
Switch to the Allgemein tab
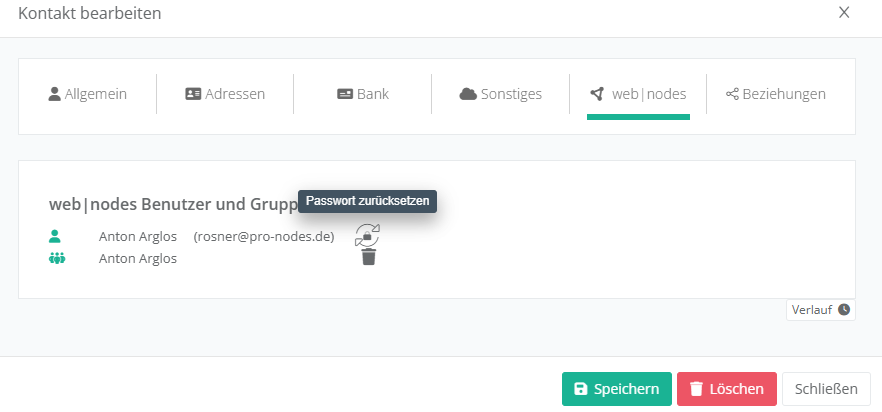click(x=88, y=94)
